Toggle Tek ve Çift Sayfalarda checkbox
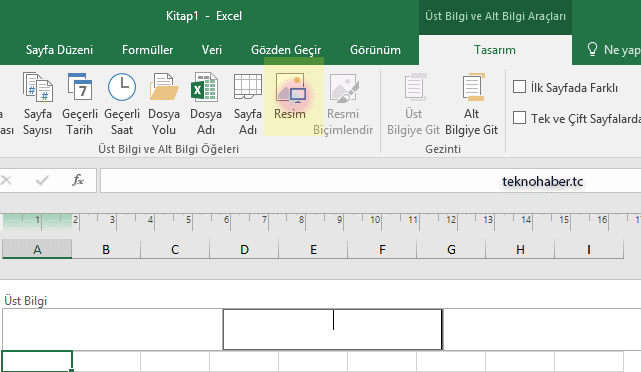Image resolution: width=641 pixels, height=372 pixels. pos(519,118)
